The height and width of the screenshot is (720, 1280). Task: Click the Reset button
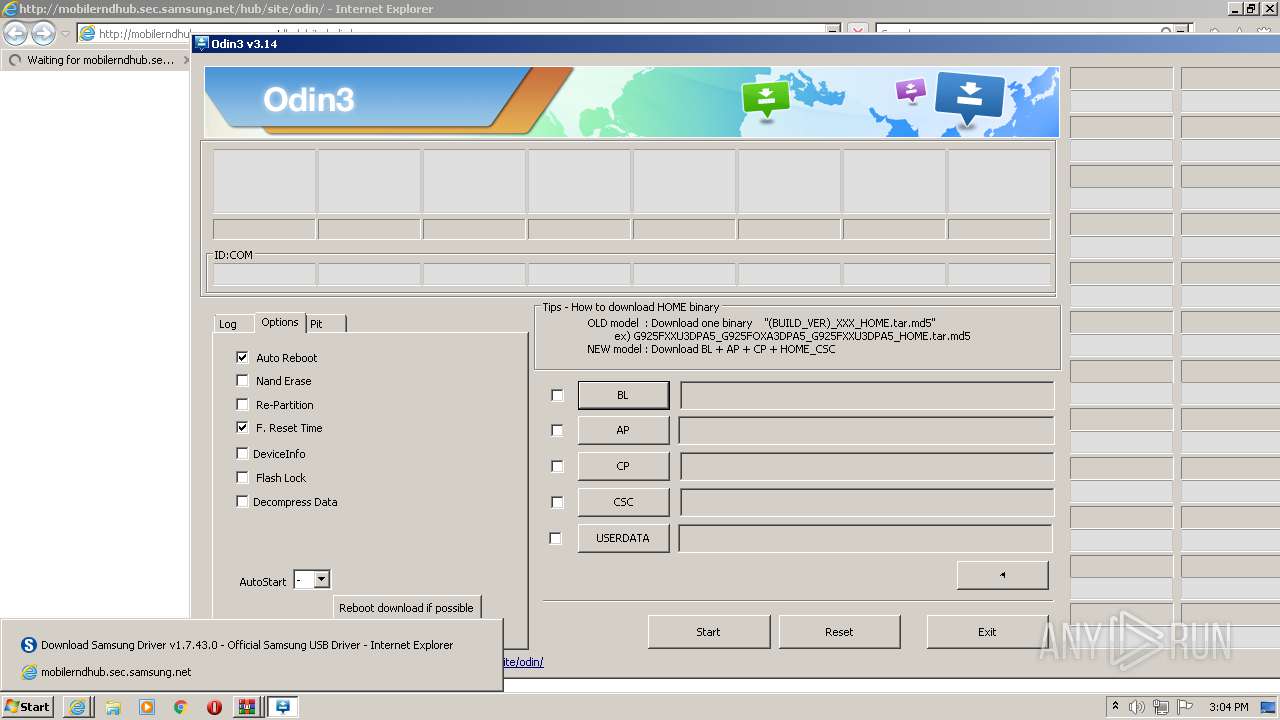[839, 632]
